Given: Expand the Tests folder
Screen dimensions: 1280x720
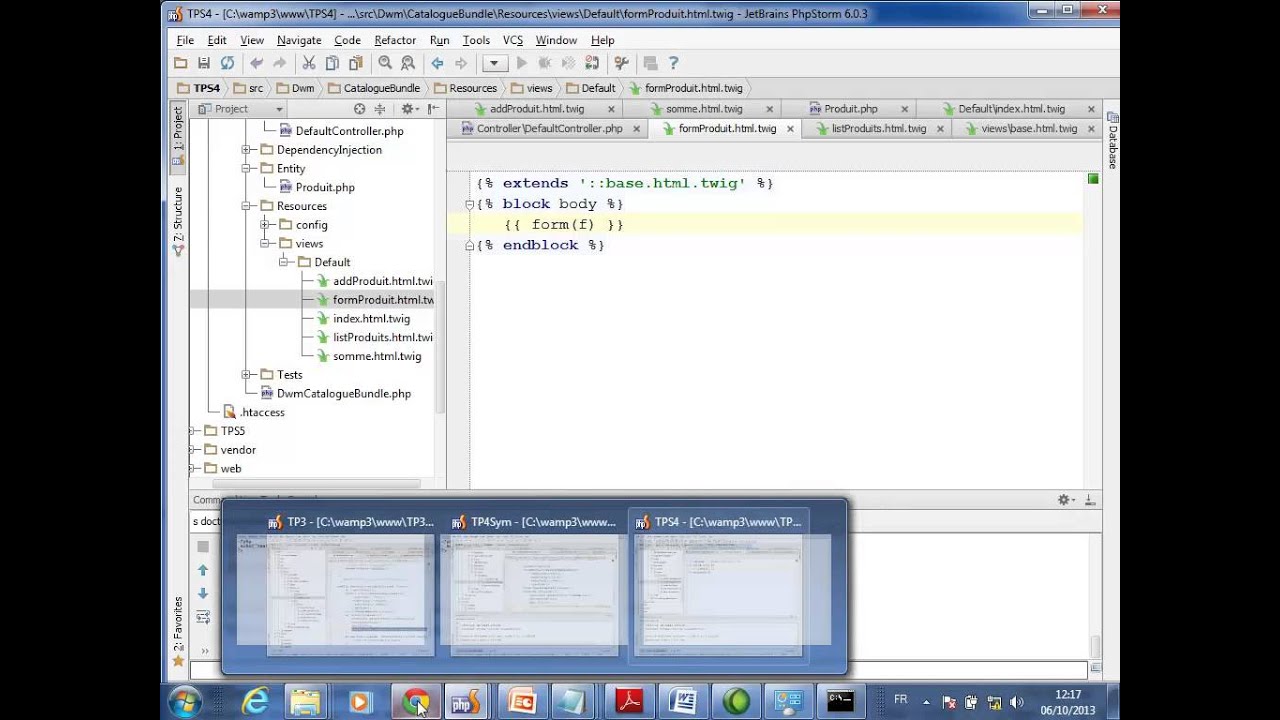Looking at the screenshot, I should [x=246, y=375].
